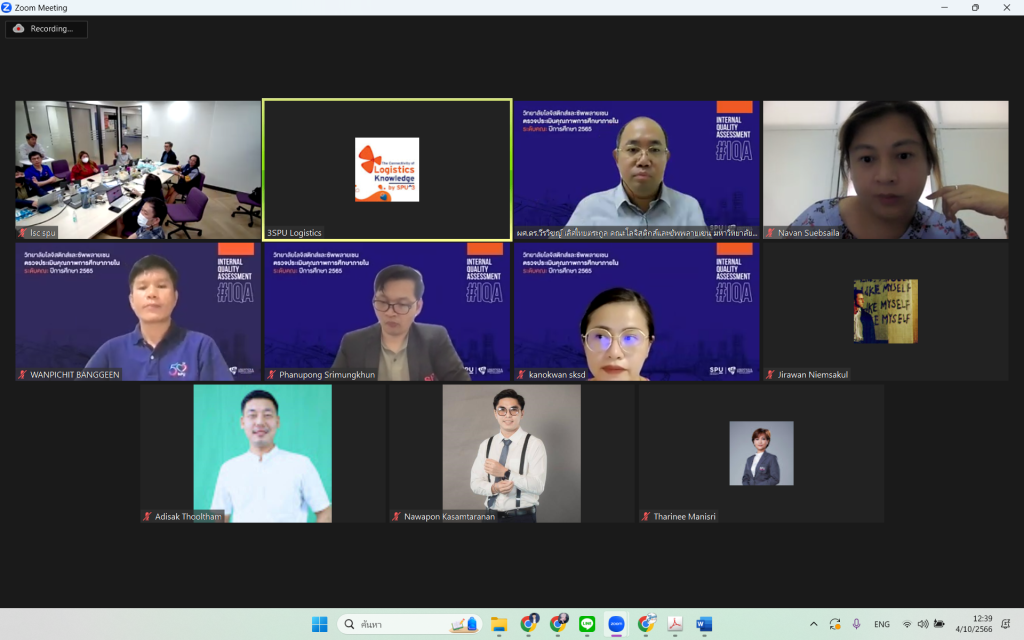Open Adobe Acrobat from the taskbar
Viewport: 1024px width, 640px height.
[x=675, y=624]
